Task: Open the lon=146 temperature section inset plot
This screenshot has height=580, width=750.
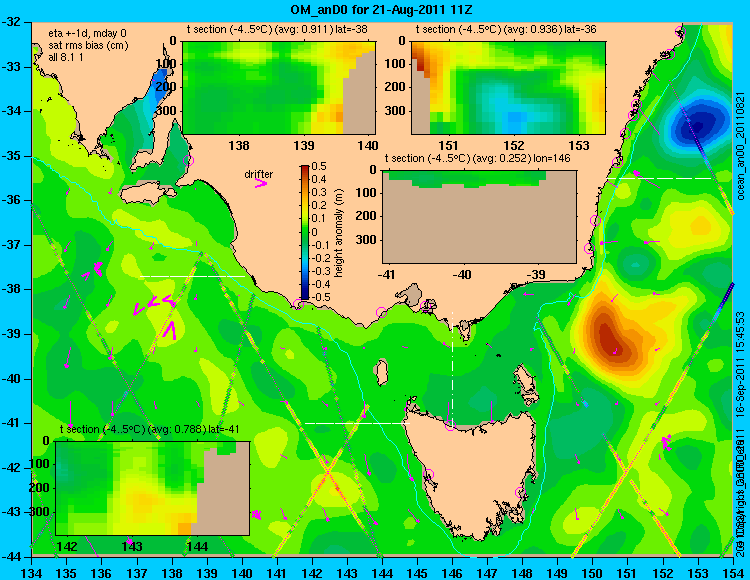Action: [x=479, y=217]
